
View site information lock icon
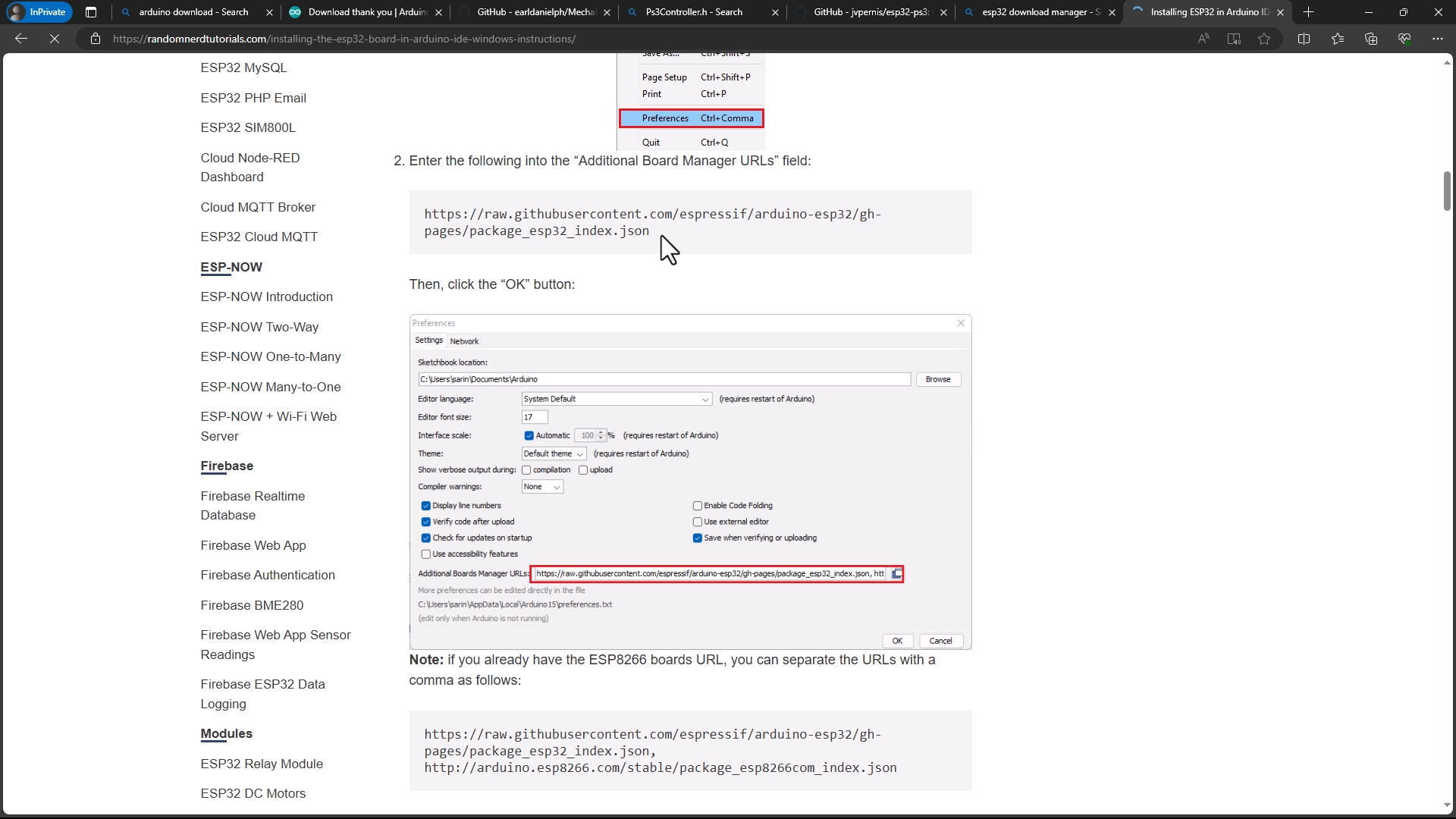point(96,39)
